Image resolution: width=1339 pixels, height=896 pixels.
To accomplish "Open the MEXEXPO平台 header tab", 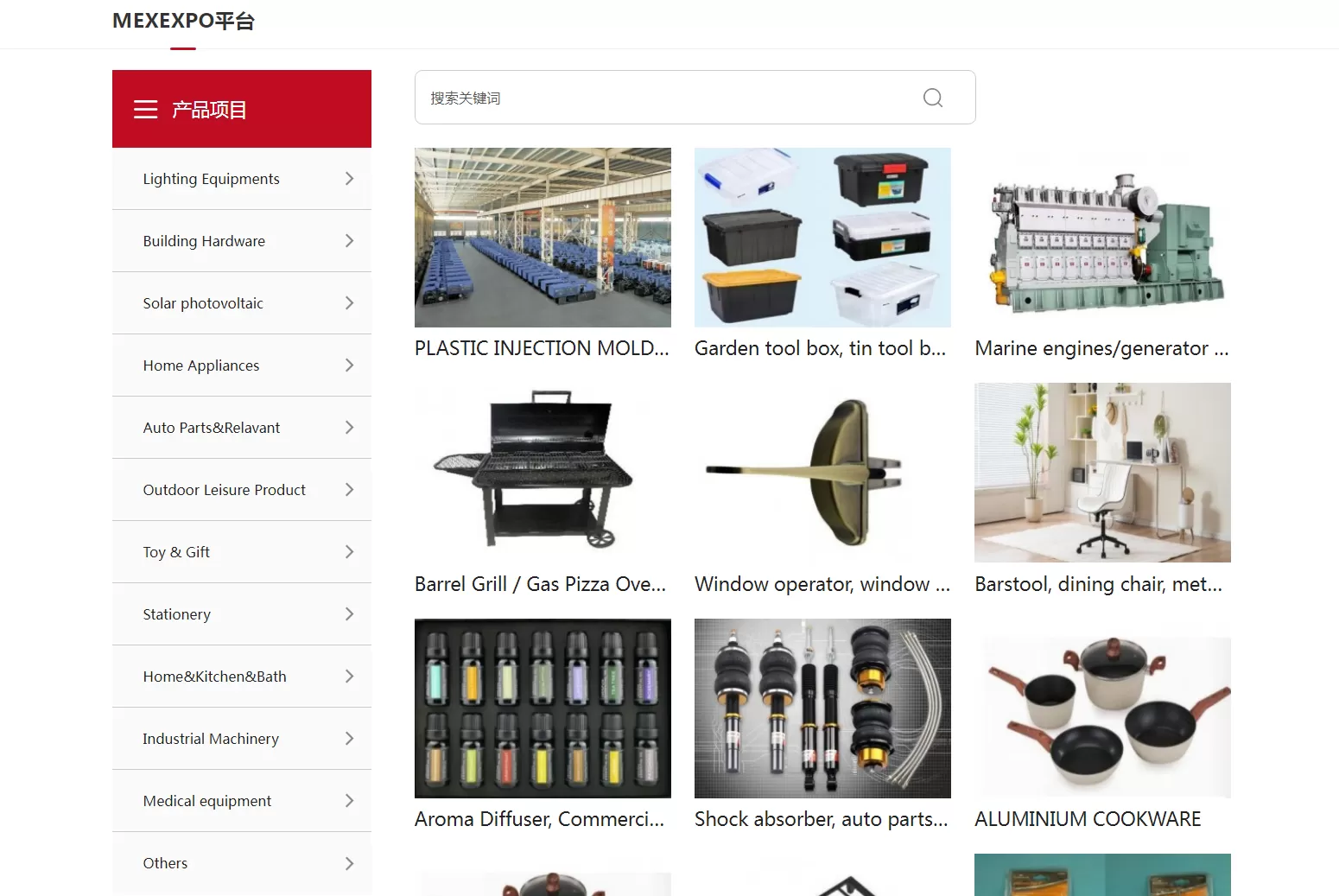I will click(183, 21).
